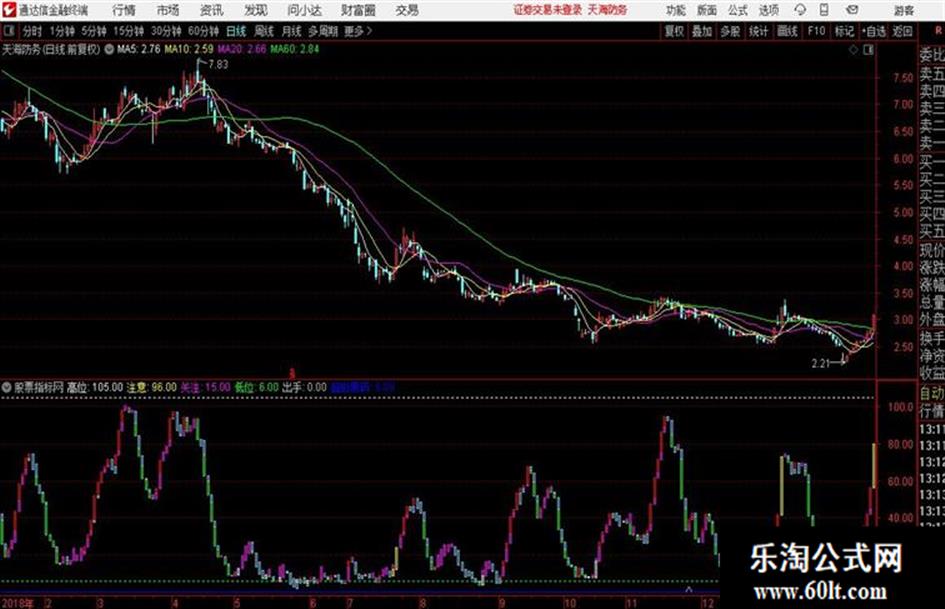
Task: Open the 行情 menu
Action: point(124,10)
